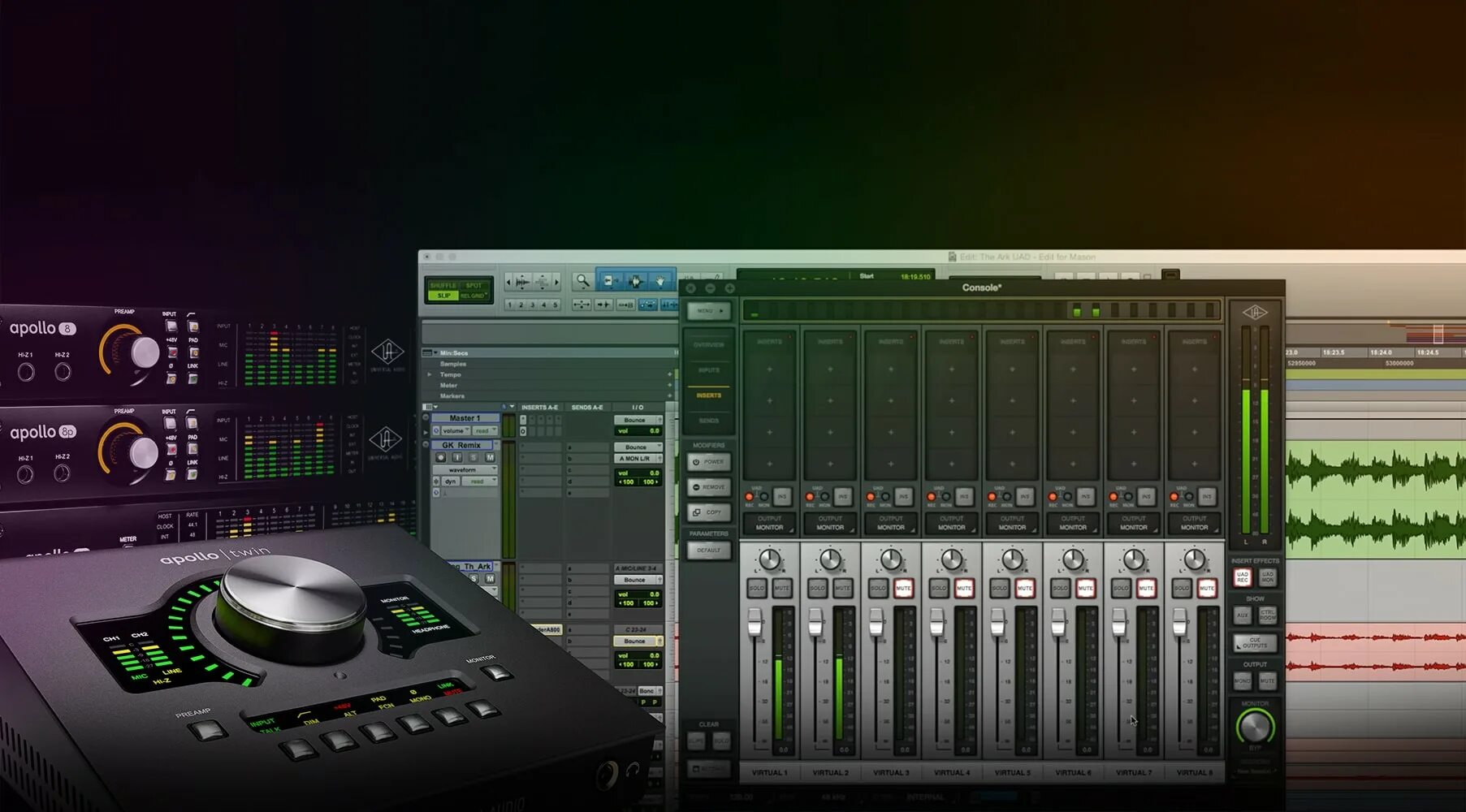Switch to the Inputs view in Console
Screen dimensions: 1466x812
[x=708, y=369]
